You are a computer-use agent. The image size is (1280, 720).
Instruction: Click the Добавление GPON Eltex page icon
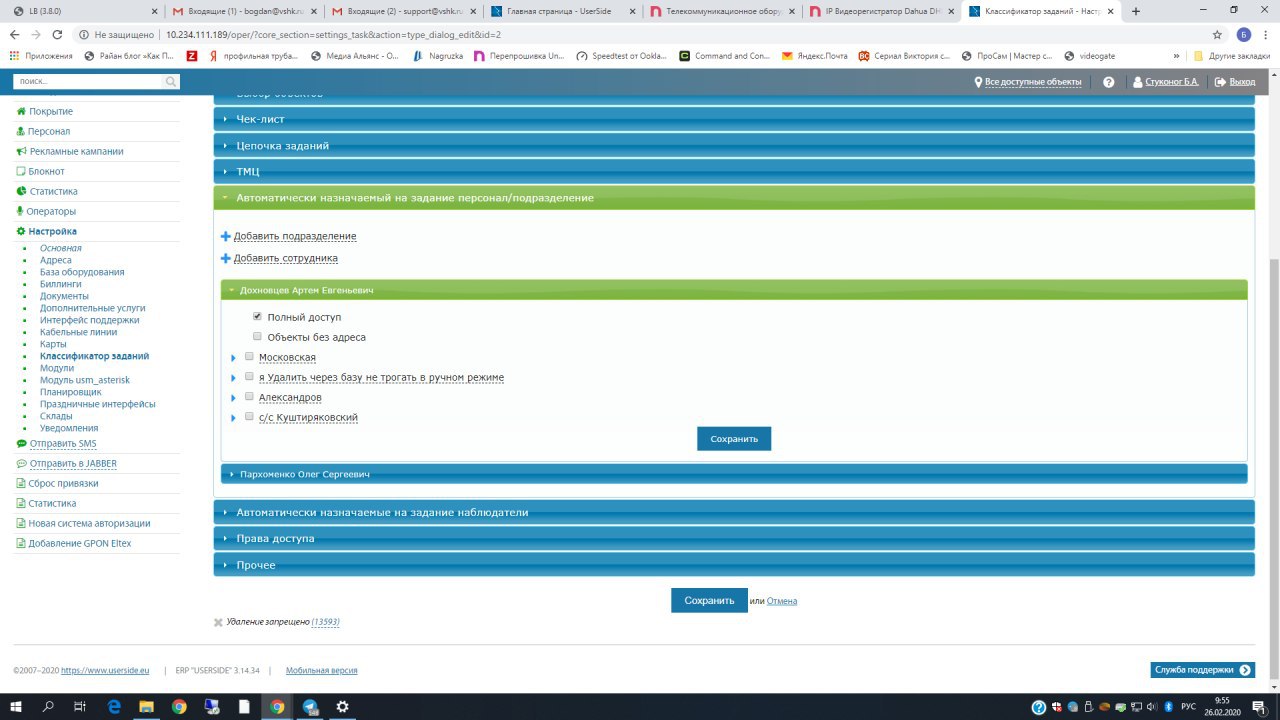[20, 543]
